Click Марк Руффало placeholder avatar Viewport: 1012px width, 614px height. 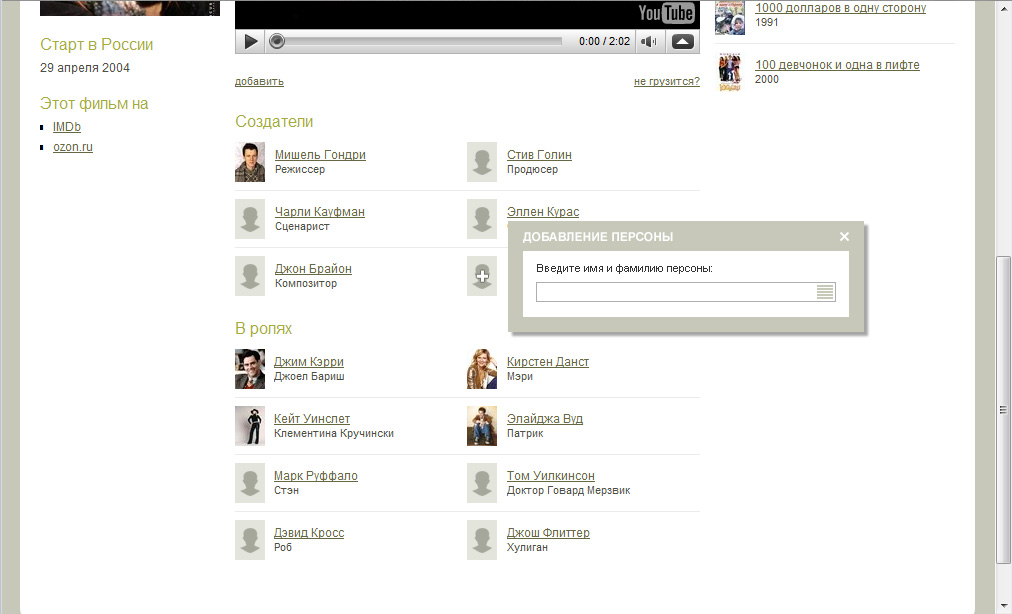coord(250,483)
